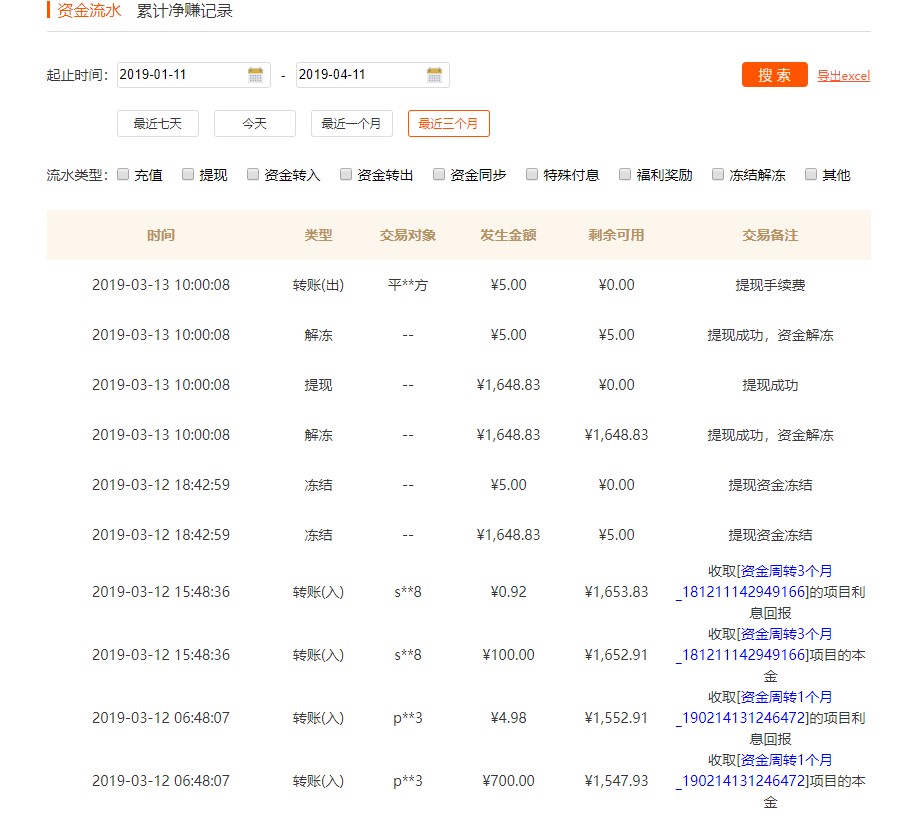916x838 pixels.
Task: Click the 搜索 button
Action: pyautogui.click(x=773, y=74)
